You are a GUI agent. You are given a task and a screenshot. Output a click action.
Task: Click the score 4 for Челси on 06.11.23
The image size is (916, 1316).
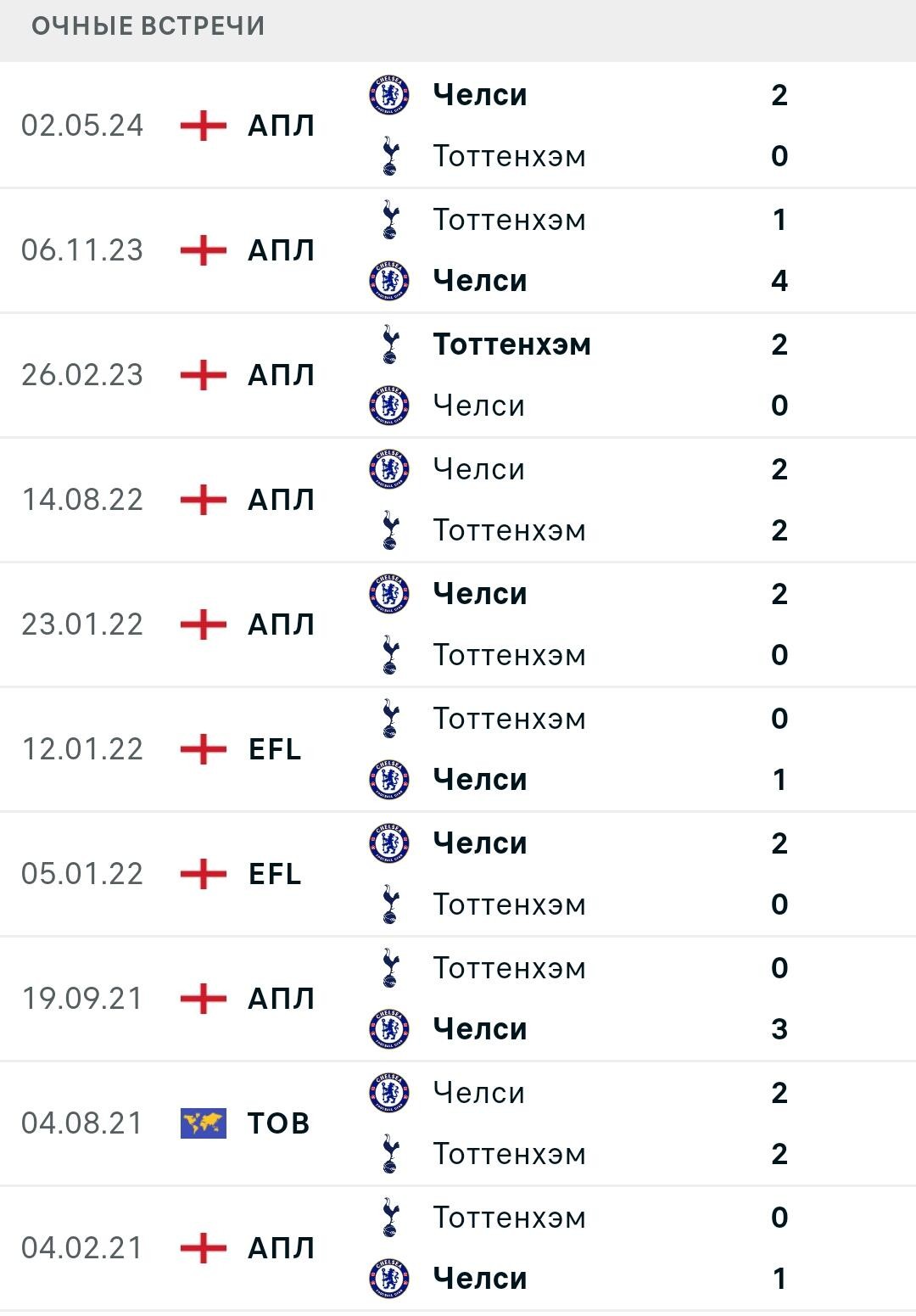(x=779, y=281)
